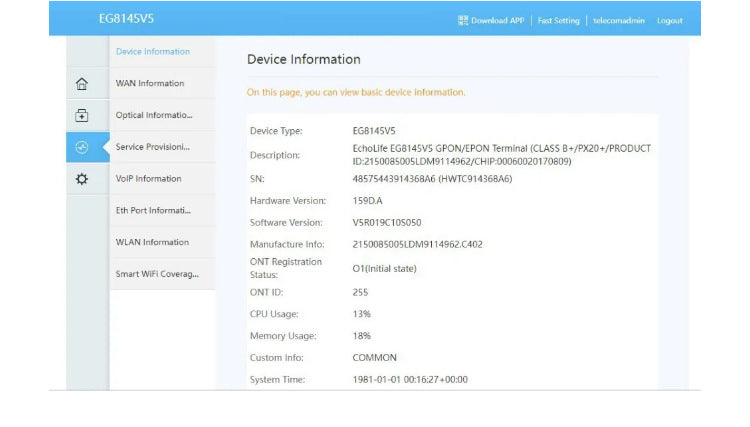750x427 pixels.
Task: Click Custom Info value COMMON
Action: 375,358
